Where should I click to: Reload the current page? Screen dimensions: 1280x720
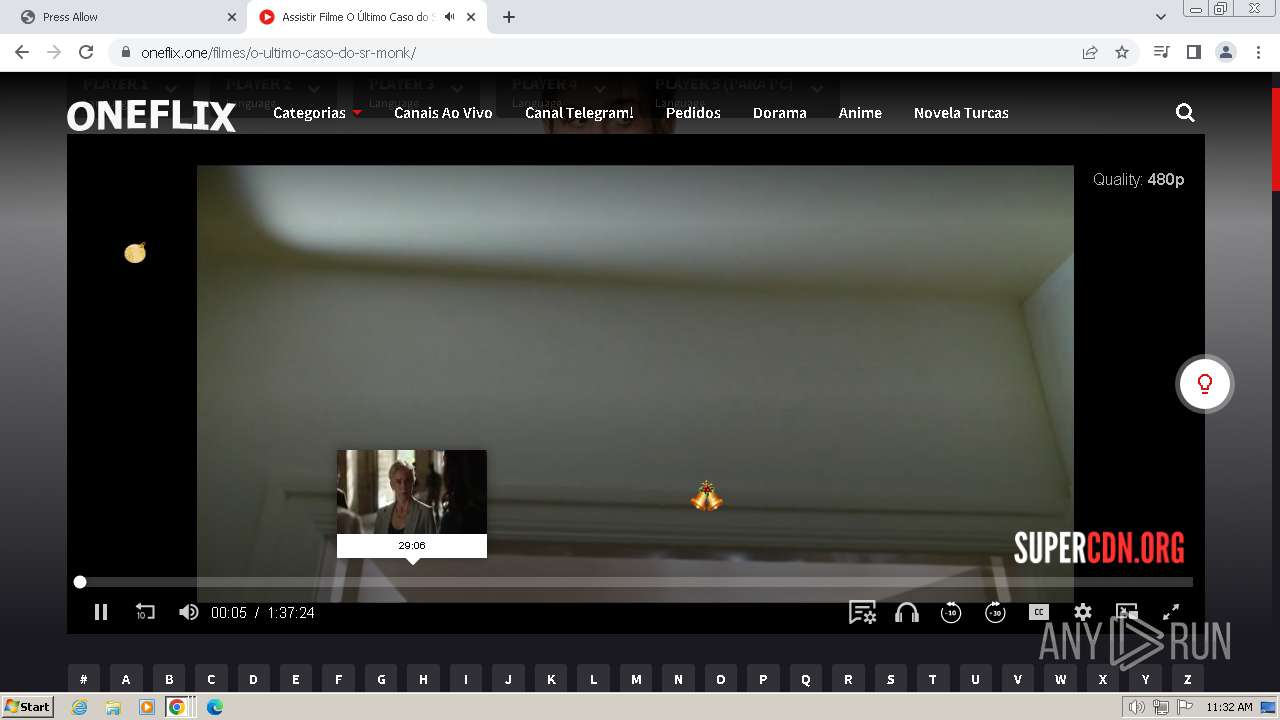[x=86, y=53]
